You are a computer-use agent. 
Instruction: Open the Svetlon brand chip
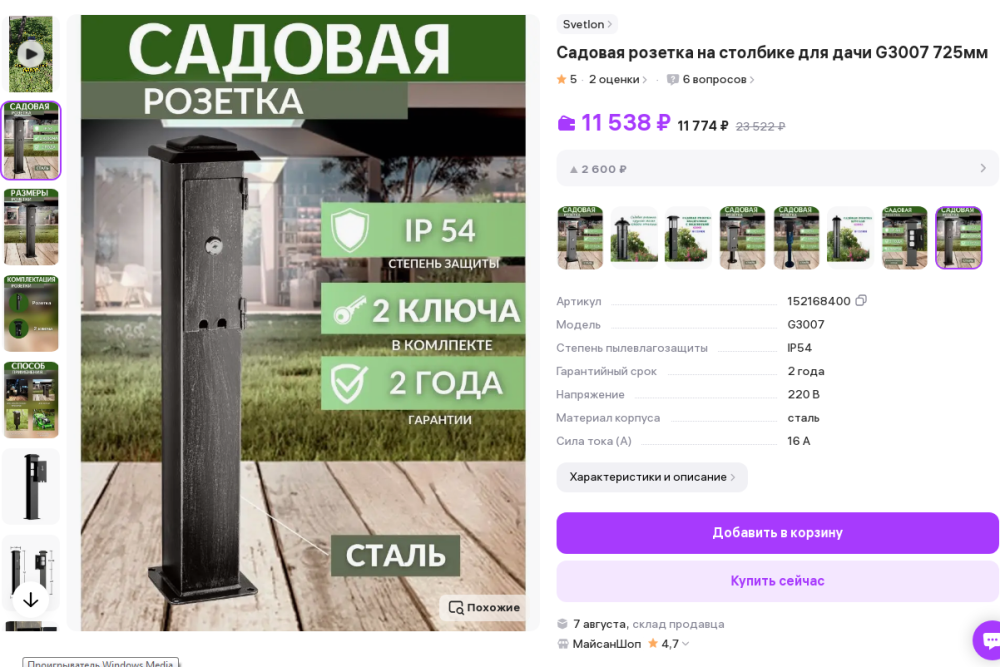587,24
